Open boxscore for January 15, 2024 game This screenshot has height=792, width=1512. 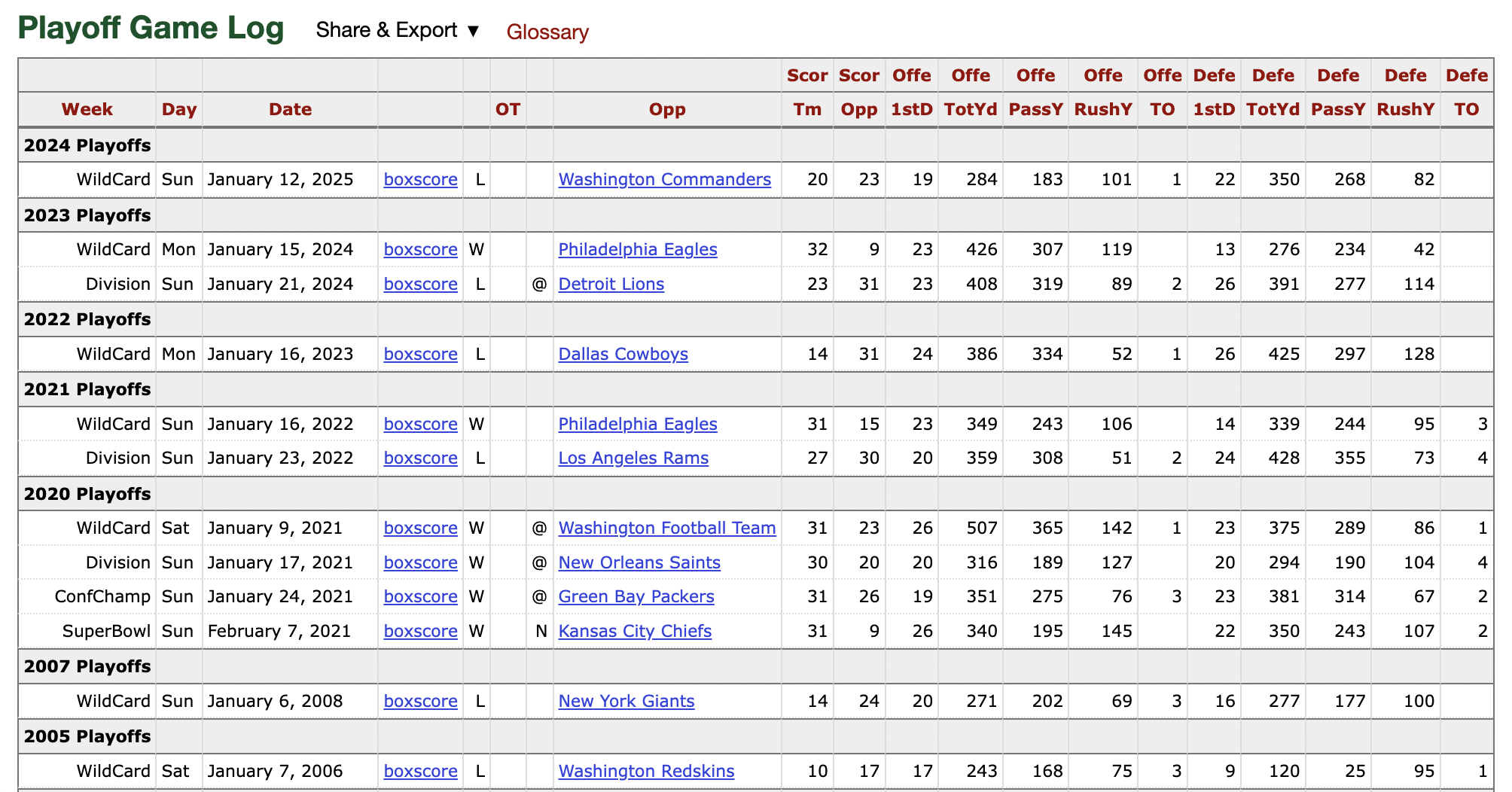pyautogui.click(x=420, y=249)
